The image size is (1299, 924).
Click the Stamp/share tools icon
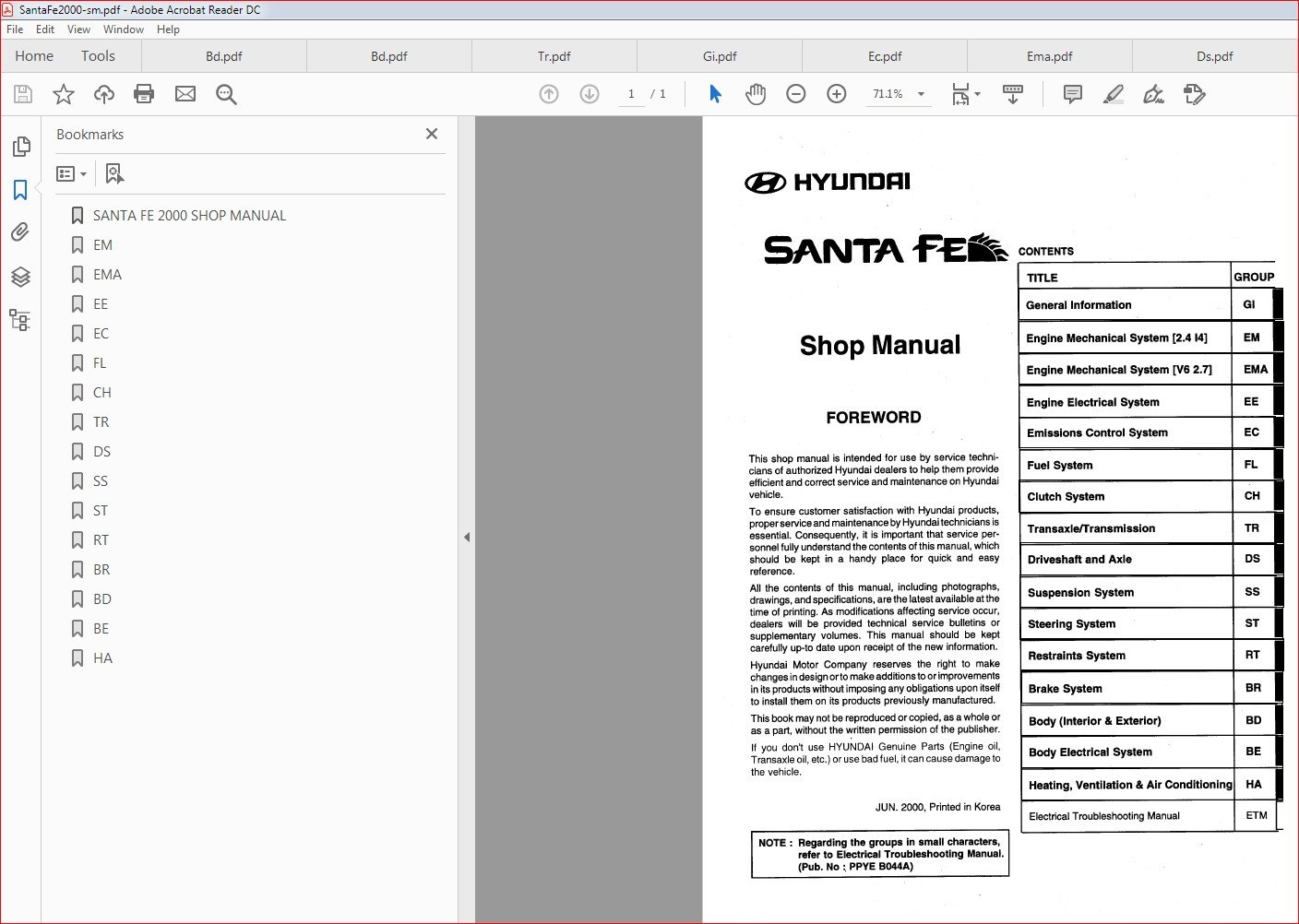(x=1195, y=94)
